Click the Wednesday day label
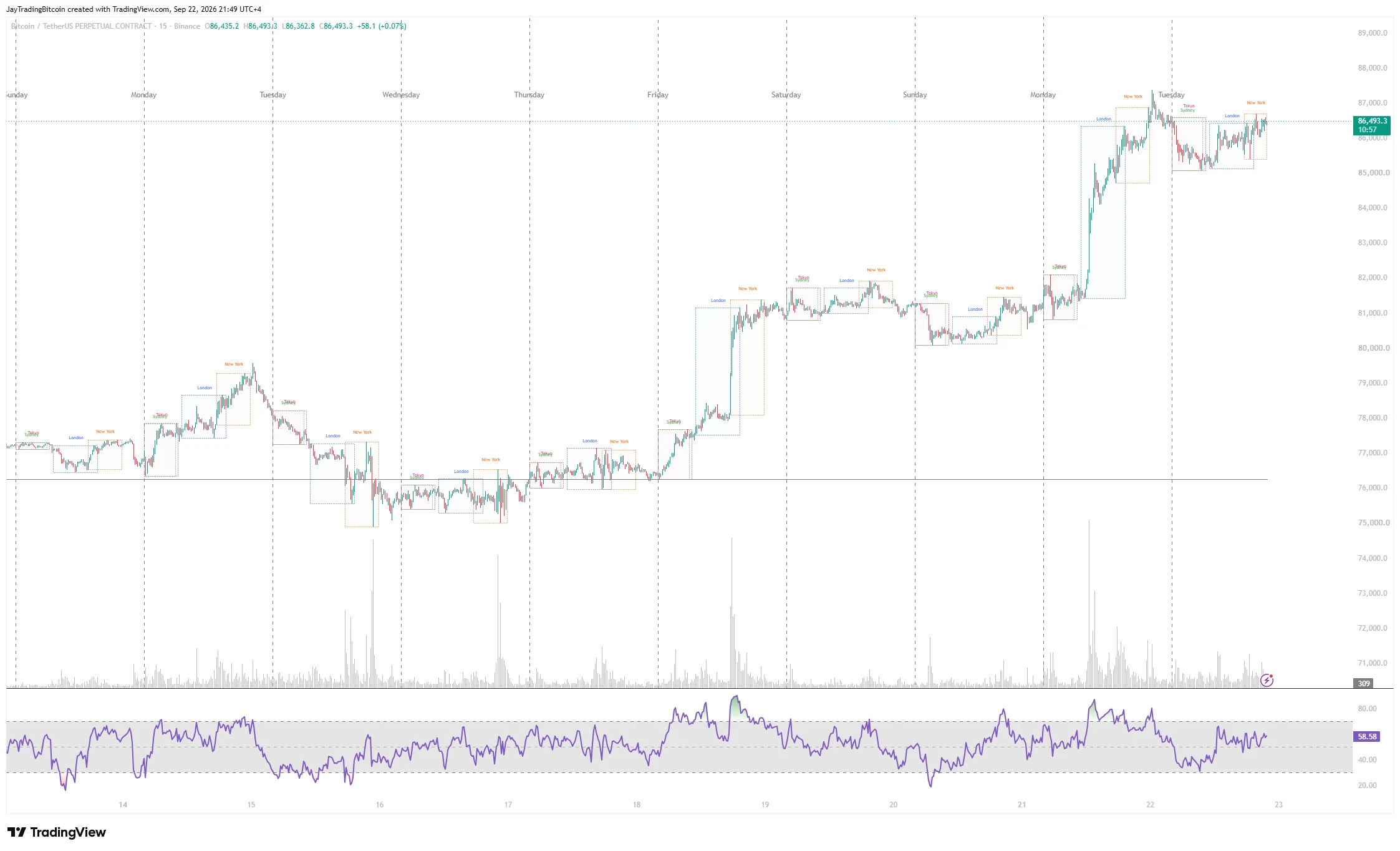This screenshot has width=1400, height=851. (401, 95)
